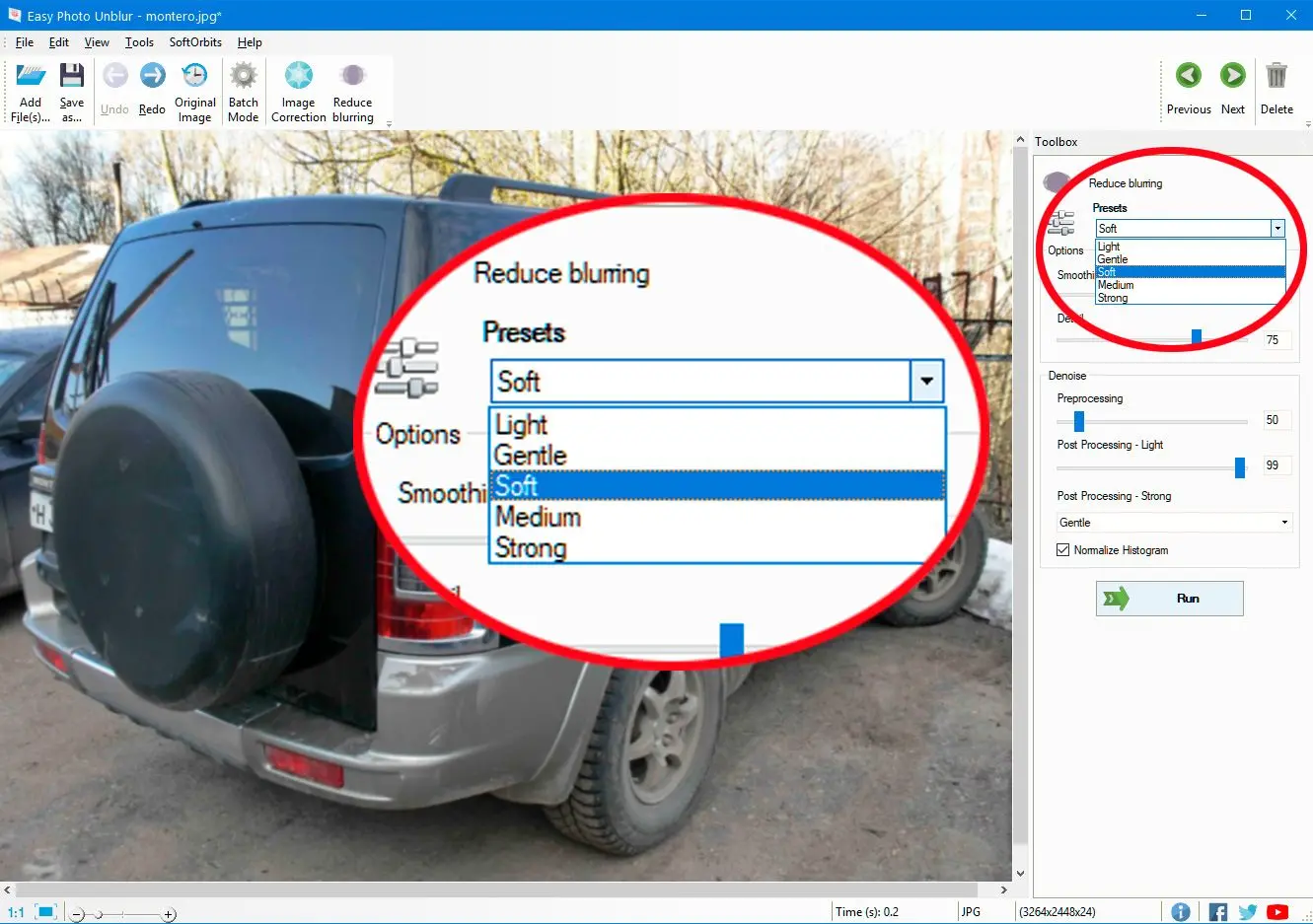Delete the current image with trash icon
The height and width of the screenshot is (924, 1313).
tap(1277, 77)
